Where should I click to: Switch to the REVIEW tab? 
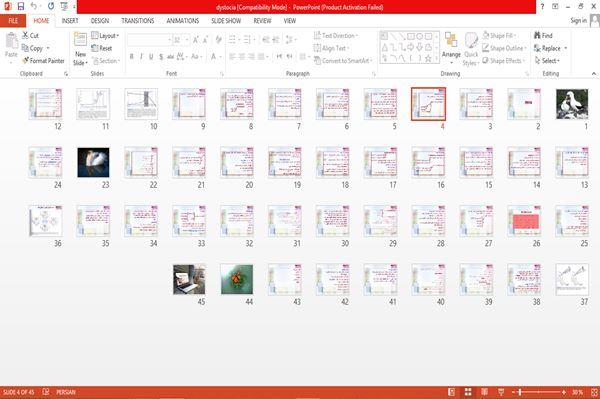pos(262,21)
